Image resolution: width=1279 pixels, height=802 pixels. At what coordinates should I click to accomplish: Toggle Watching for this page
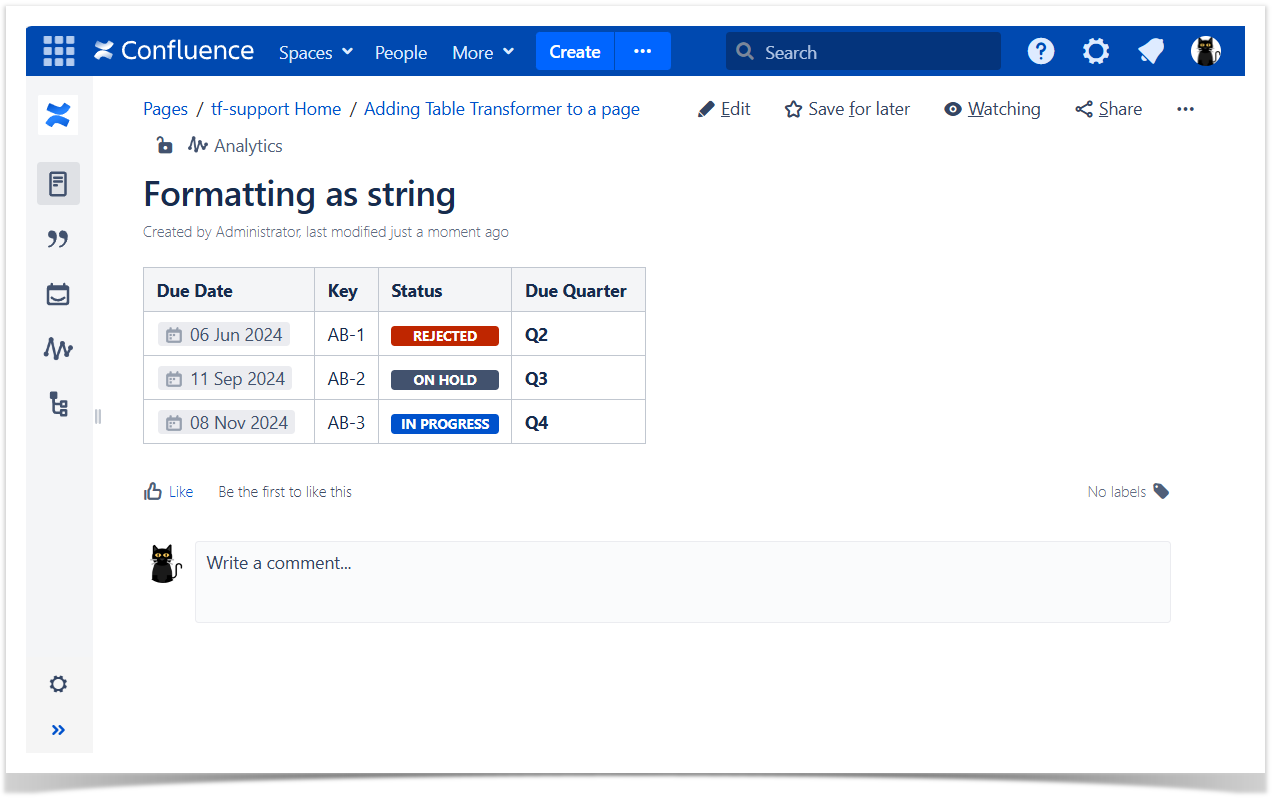(x=992, y=109)
